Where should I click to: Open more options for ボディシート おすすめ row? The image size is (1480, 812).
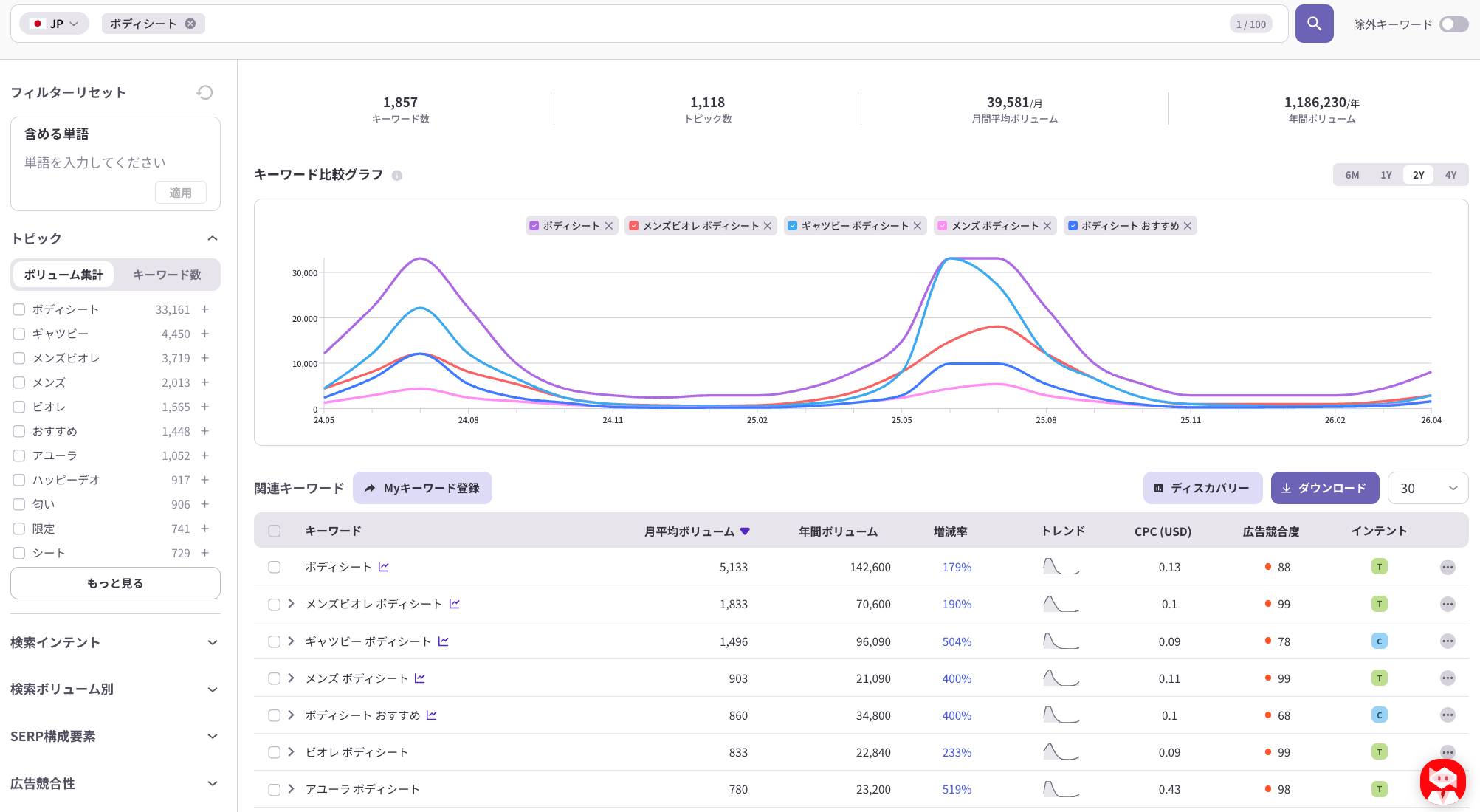[1448, 715]
